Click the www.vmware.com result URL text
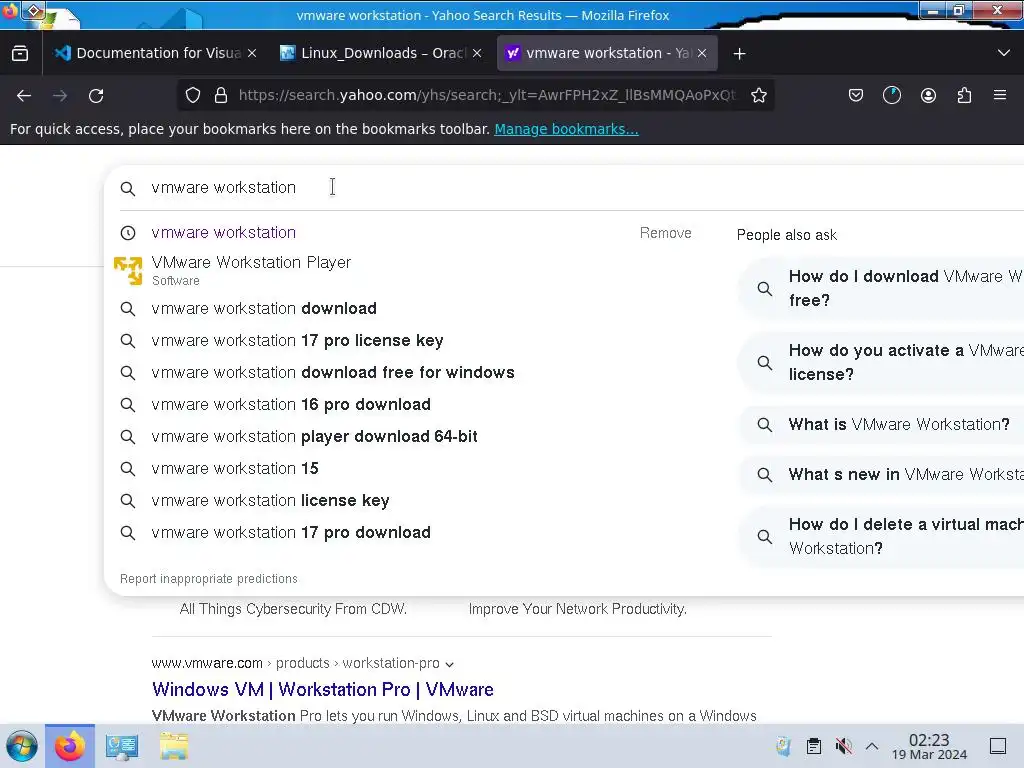Image resolution: width=1024 pixels, height=768 pixels. point(207,664)
